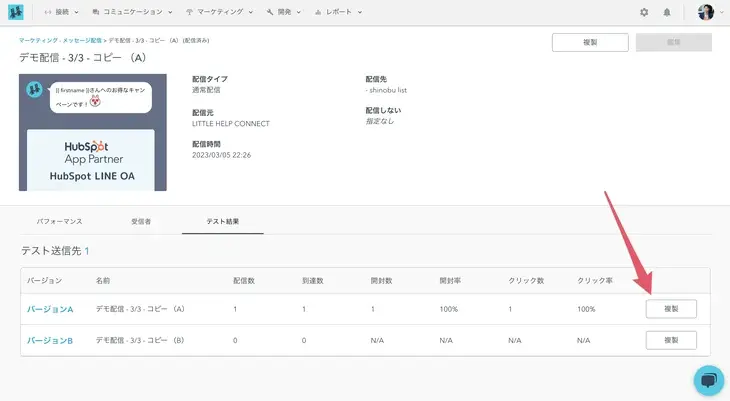The height and width of the screenshot is (401, 730).
Task: Open the chat support bubble
Action: point(707,380)
